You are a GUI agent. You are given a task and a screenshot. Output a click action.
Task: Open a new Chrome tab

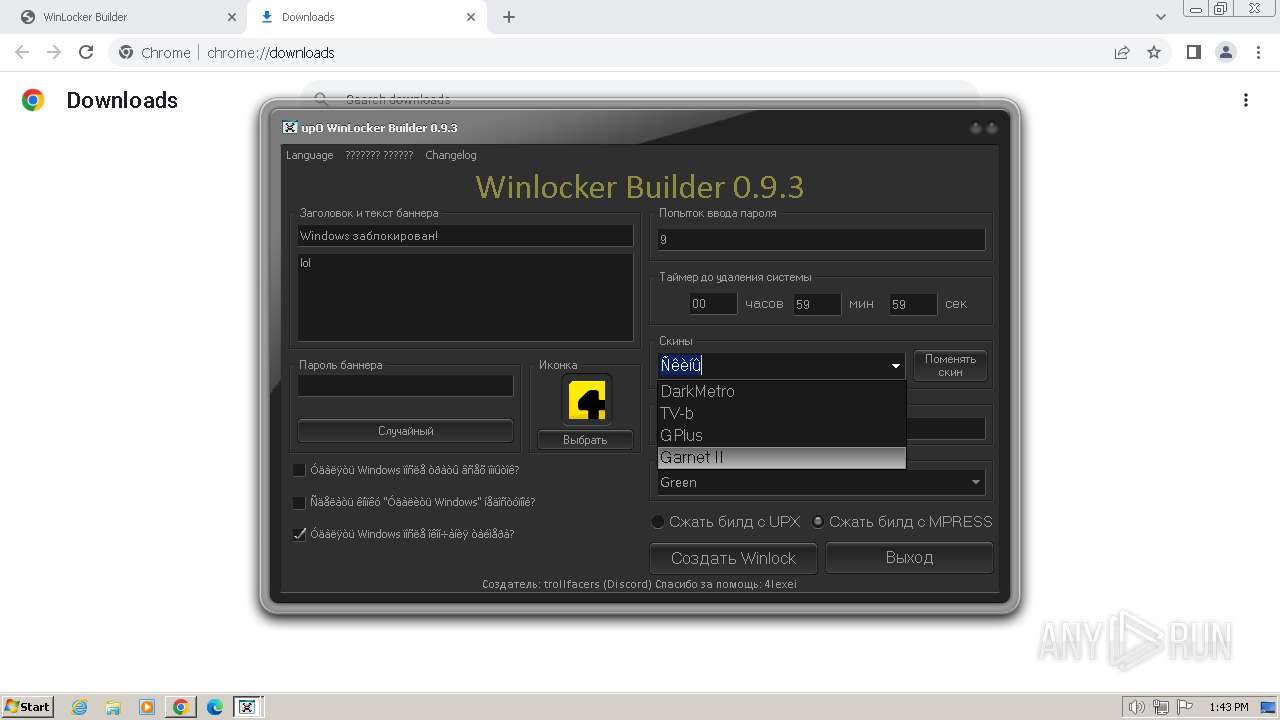(509, 17)
